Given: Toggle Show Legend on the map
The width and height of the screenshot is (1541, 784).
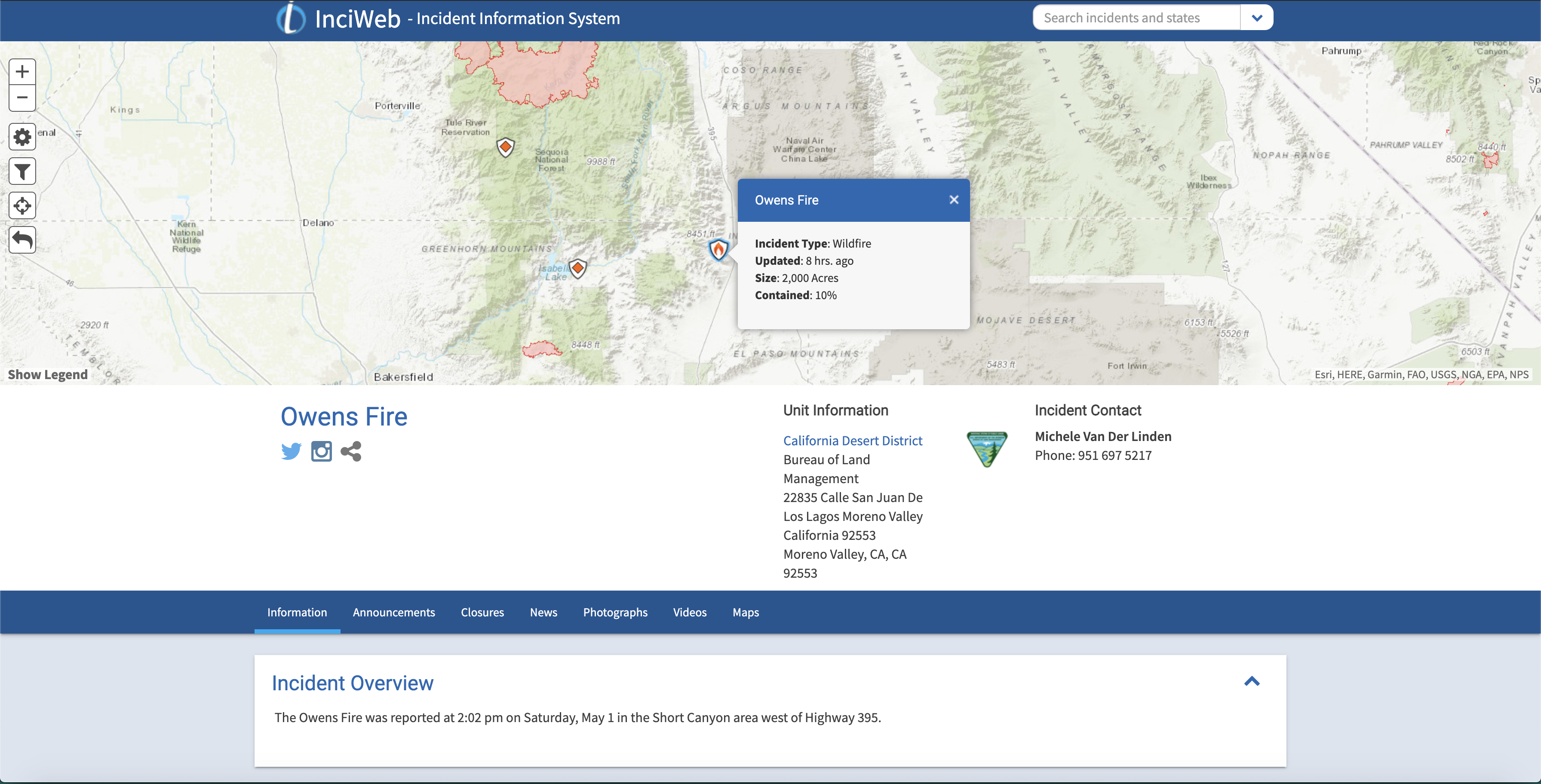Looking at the screenshot, I should pos(48,374).
